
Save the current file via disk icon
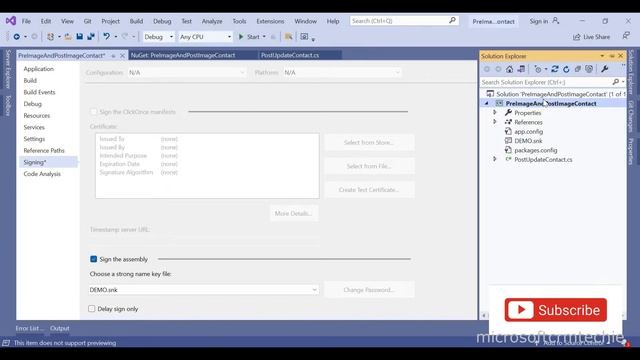point(80,37)
